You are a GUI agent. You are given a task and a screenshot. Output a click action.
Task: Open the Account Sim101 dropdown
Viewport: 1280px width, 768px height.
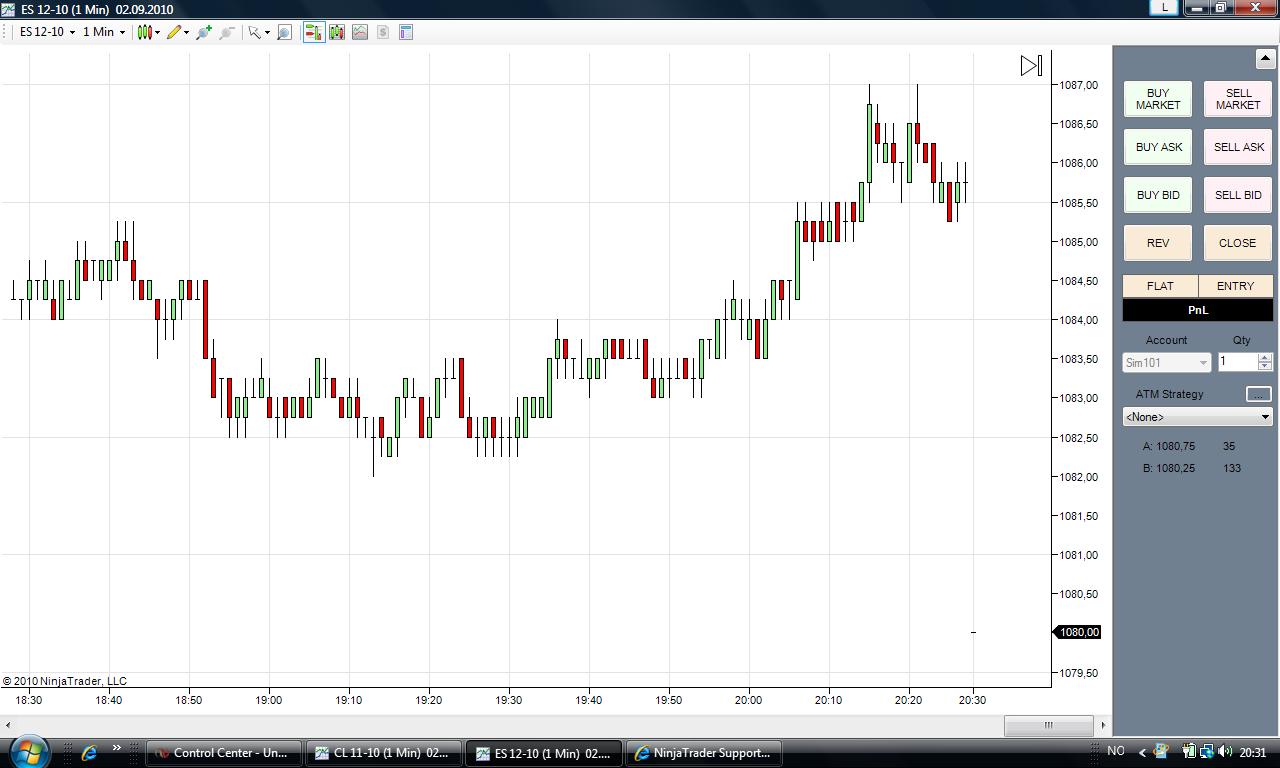(1166, 362)
